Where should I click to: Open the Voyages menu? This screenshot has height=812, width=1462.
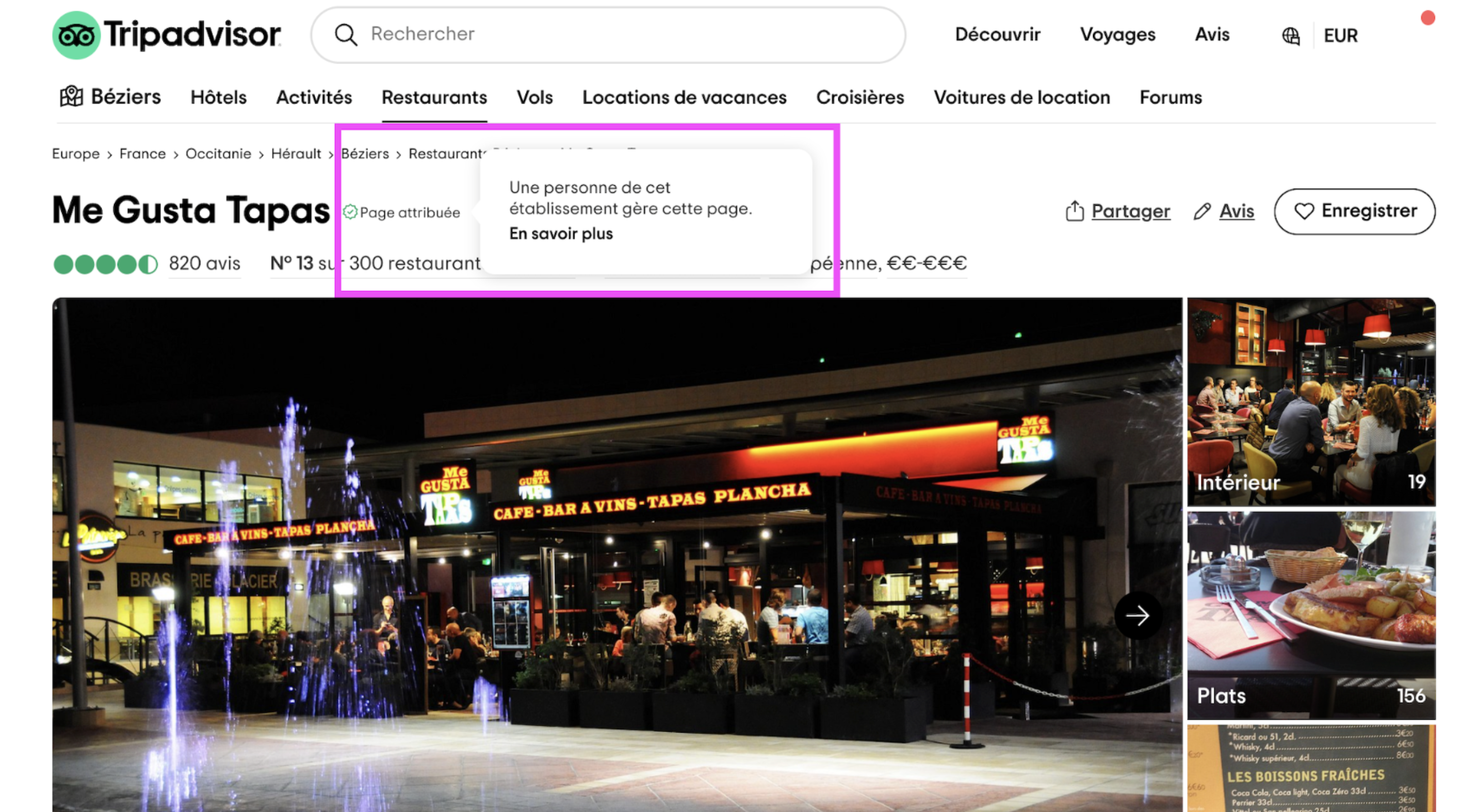coord(1117,35)
